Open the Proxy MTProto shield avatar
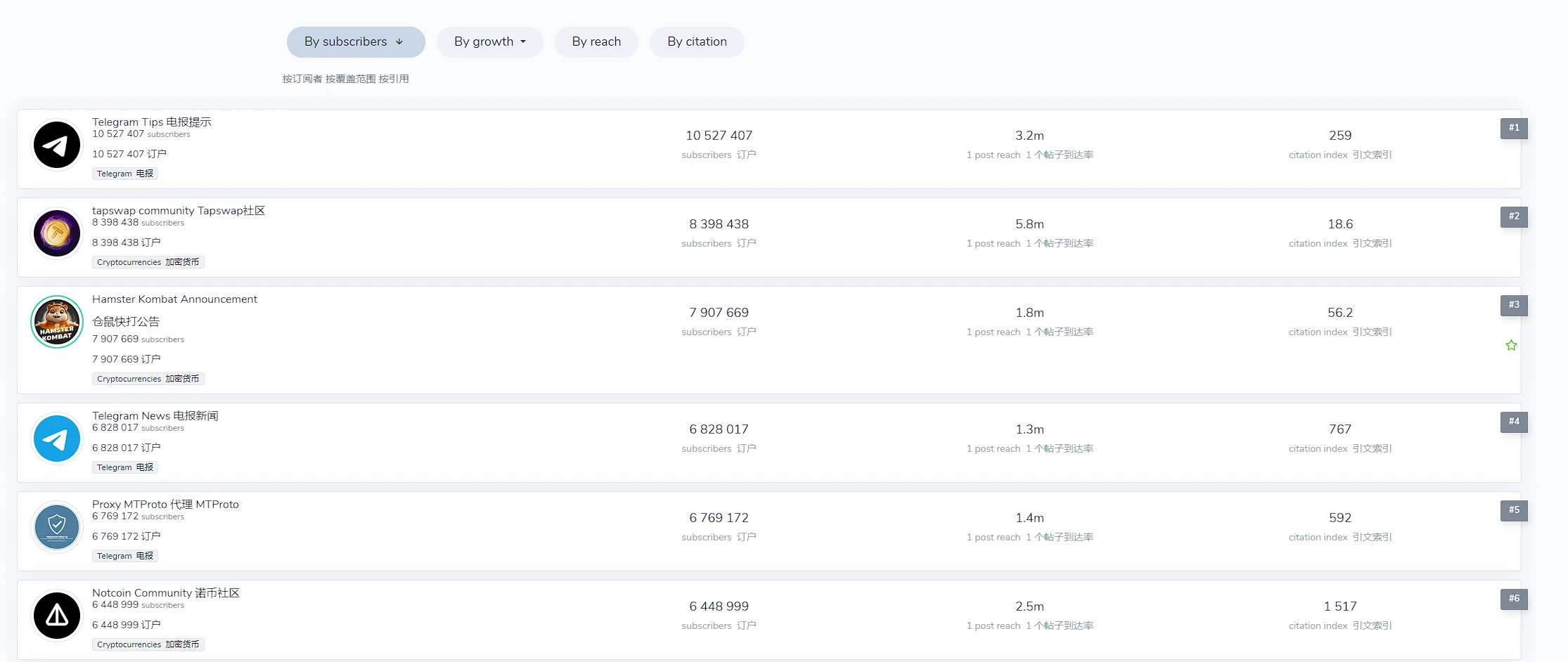Viewport: 1568px width, 662px height. click(57, 527)
